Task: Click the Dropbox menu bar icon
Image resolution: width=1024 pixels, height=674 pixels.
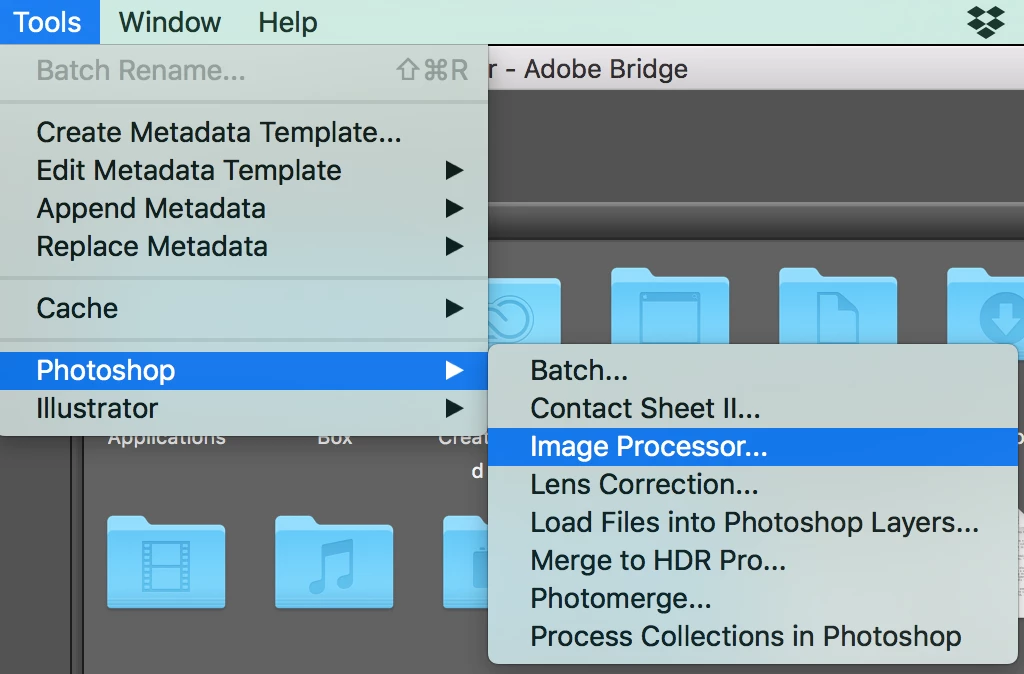Action: 985,22
